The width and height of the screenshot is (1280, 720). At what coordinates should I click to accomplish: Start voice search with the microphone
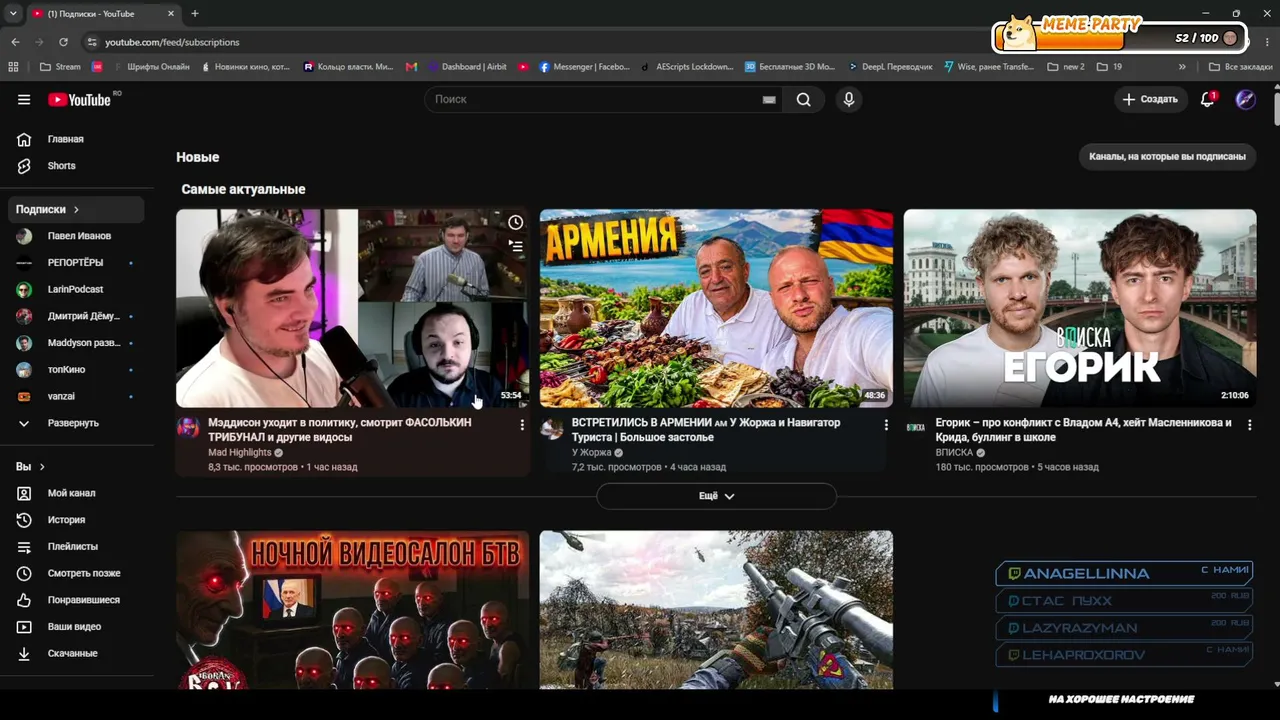pos(849,99)
